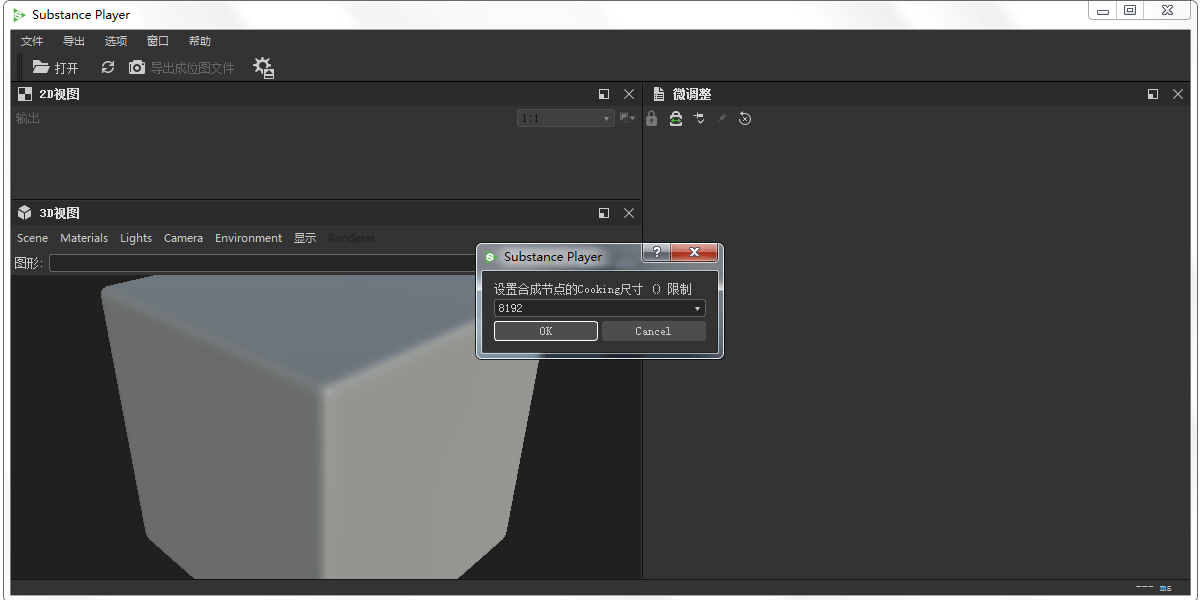
Task: Click the pin icon in 微调整 toolbar
Action: point(722,118)
